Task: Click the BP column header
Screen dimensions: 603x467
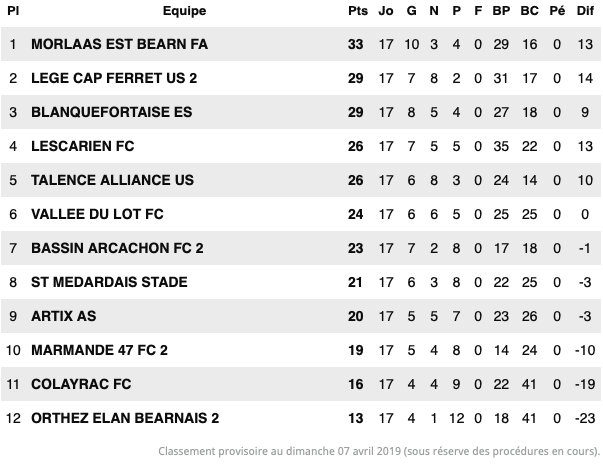Action: 501,11
